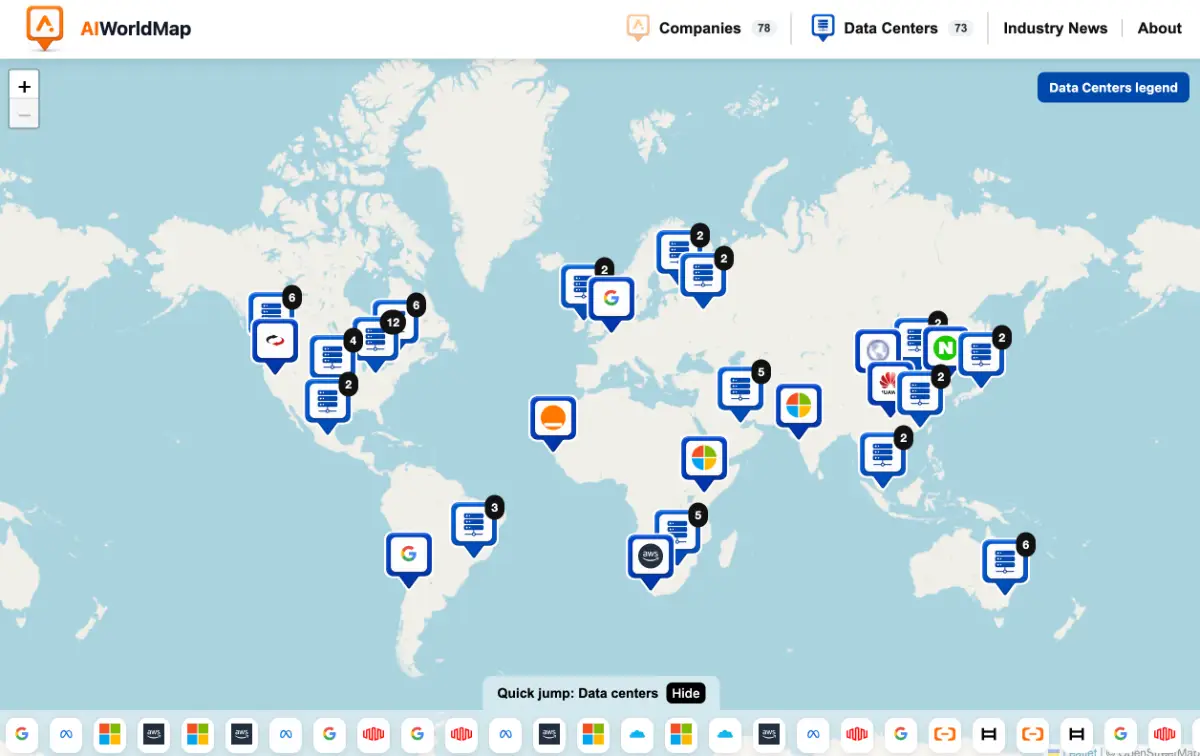Viewport: 1200px width, 756px height.
Task: Open the 5 cluster marker in Middle East
Action: (741, 389)
